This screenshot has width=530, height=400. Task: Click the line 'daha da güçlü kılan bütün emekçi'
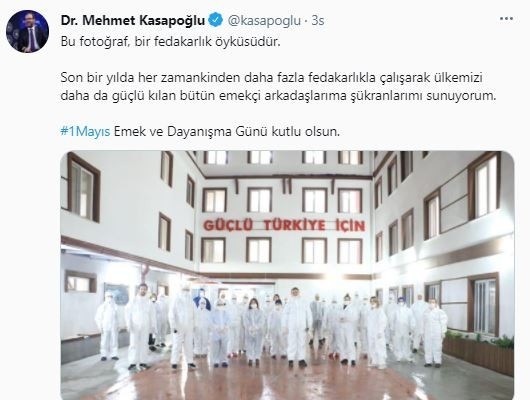(278, 96)
